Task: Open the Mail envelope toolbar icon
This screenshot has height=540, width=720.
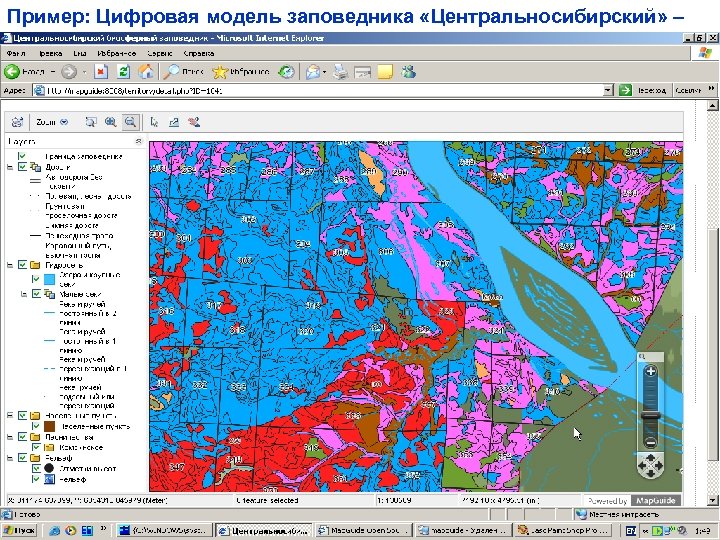Action: point(313,72)
